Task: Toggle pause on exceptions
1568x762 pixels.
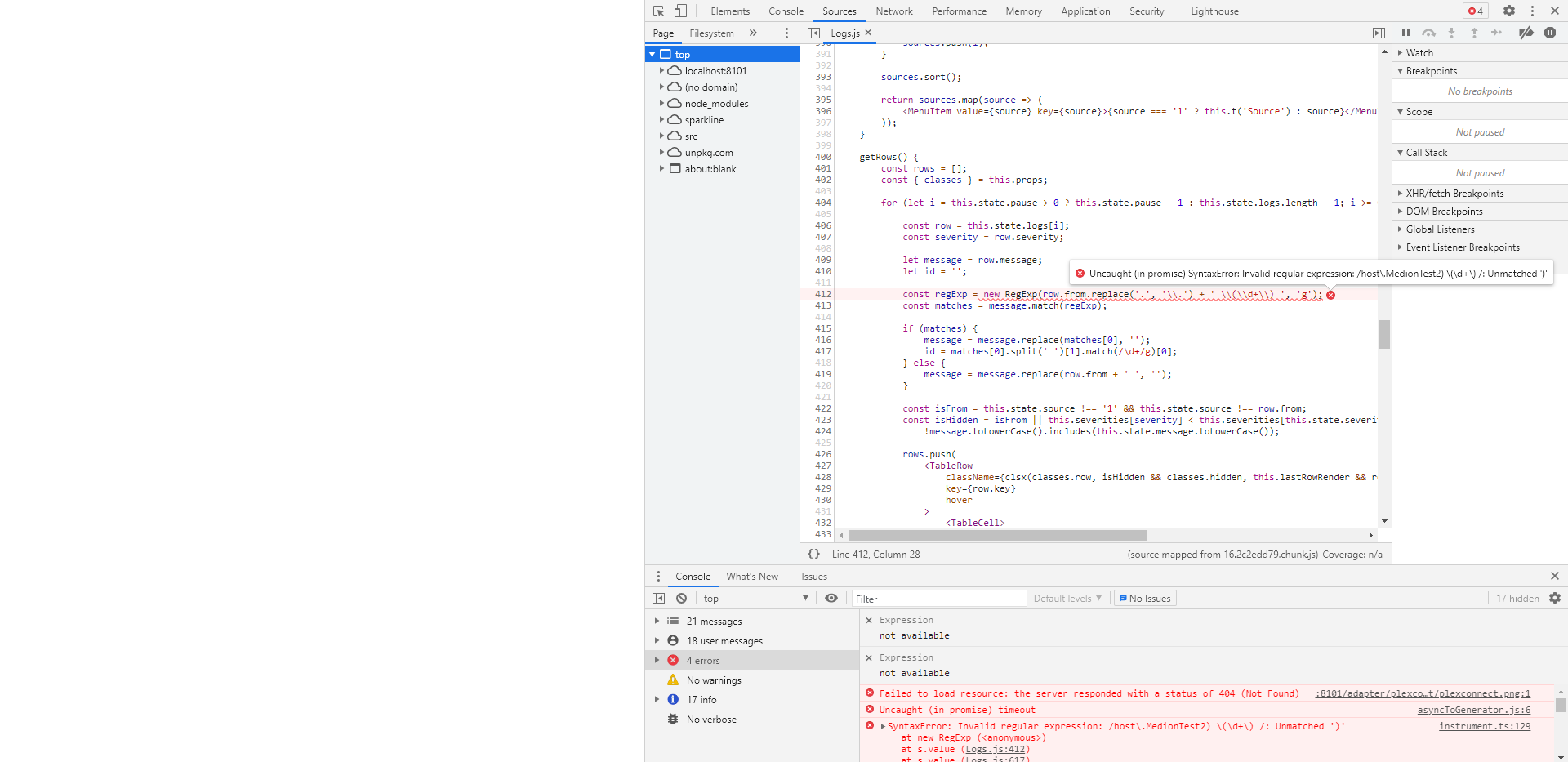Action: pyautogui.click(x=1550, y=33)
